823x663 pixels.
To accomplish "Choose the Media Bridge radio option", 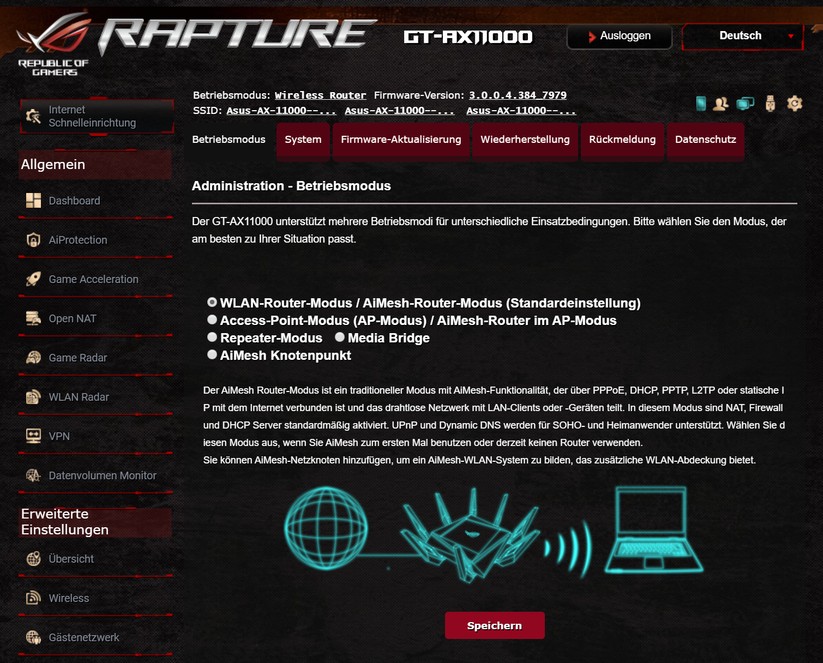I will coord(340,337).
